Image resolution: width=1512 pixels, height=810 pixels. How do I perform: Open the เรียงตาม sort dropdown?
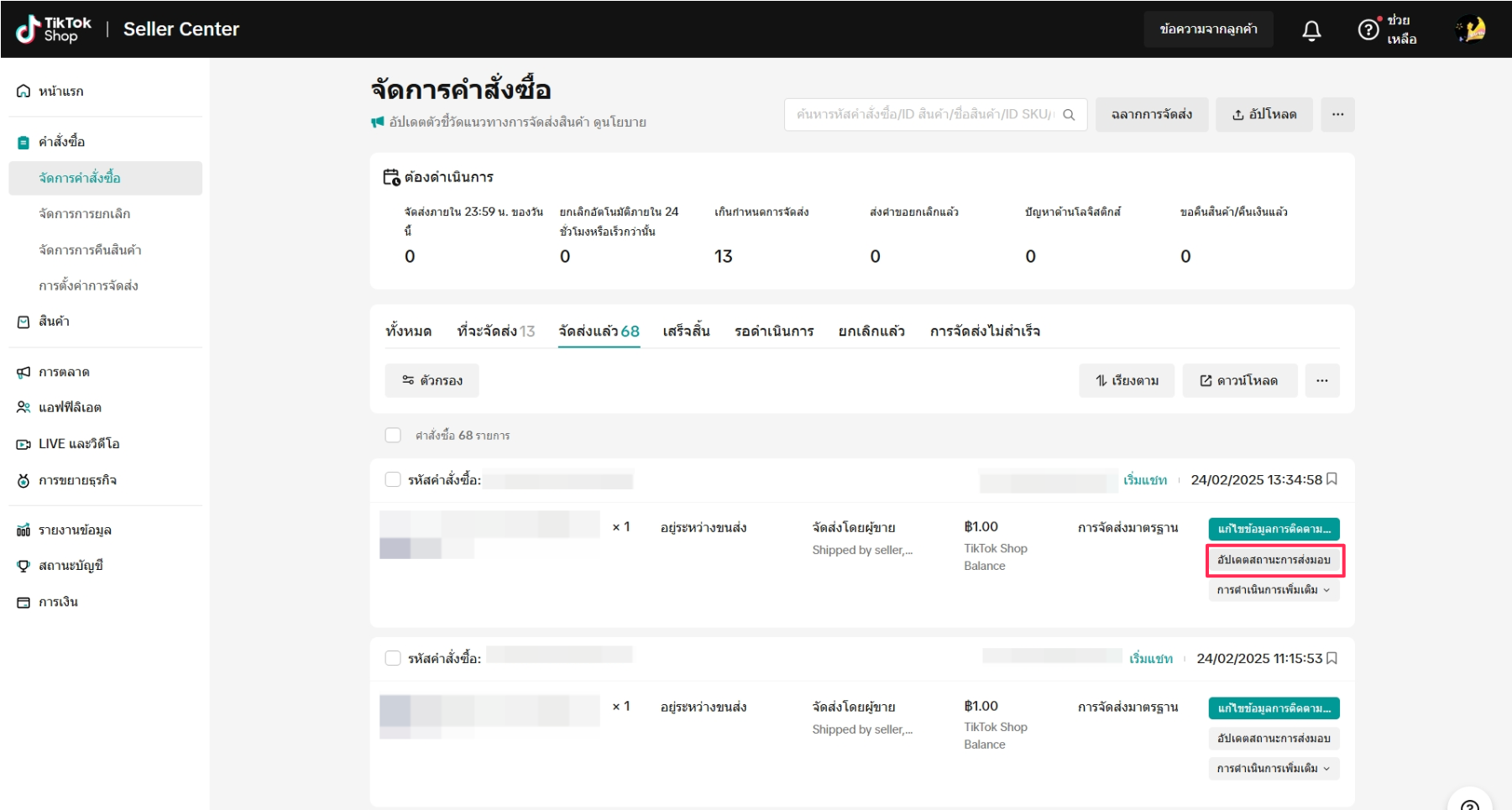coord(1127,381)
